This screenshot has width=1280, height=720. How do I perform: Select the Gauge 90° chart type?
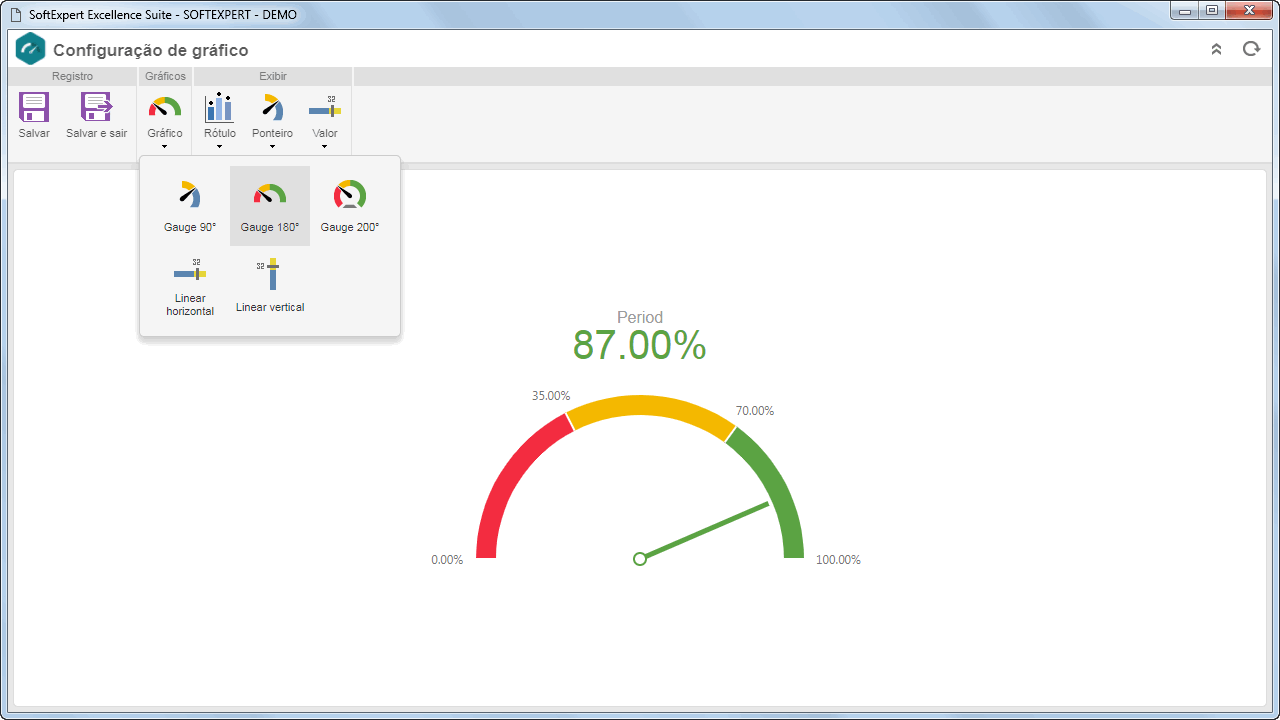pyautogui.click(x=190, y=206)
